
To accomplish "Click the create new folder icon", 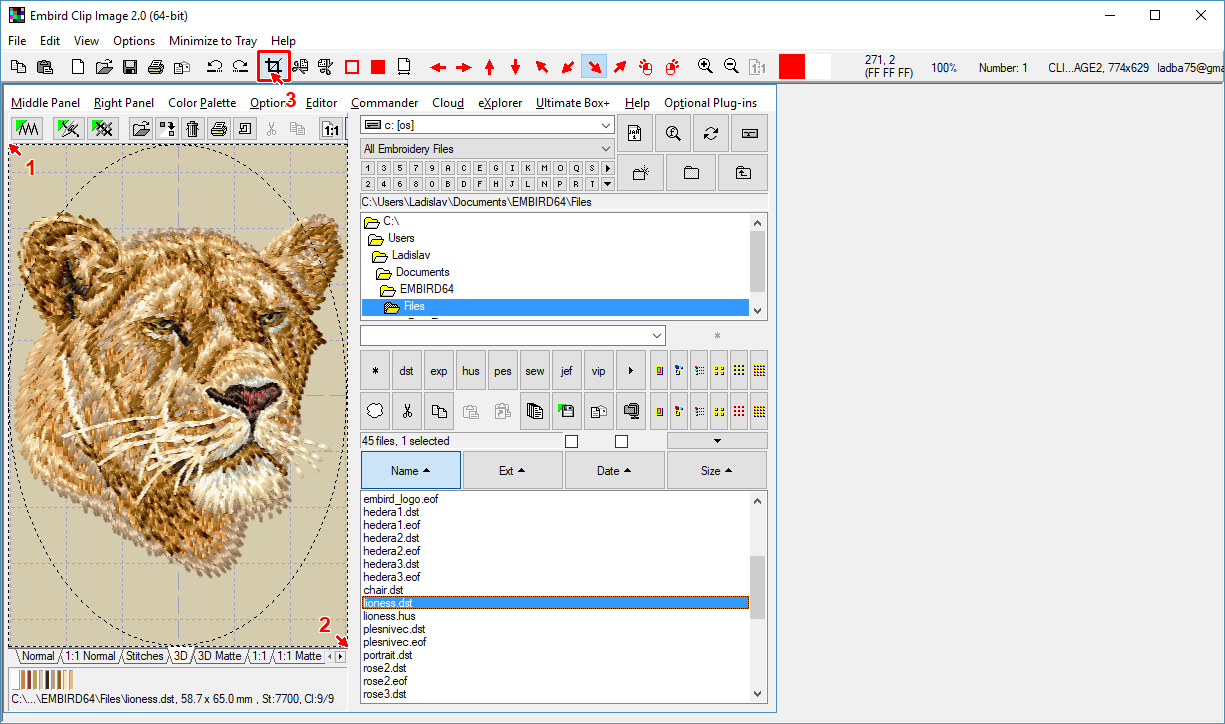I will point(641,173).
